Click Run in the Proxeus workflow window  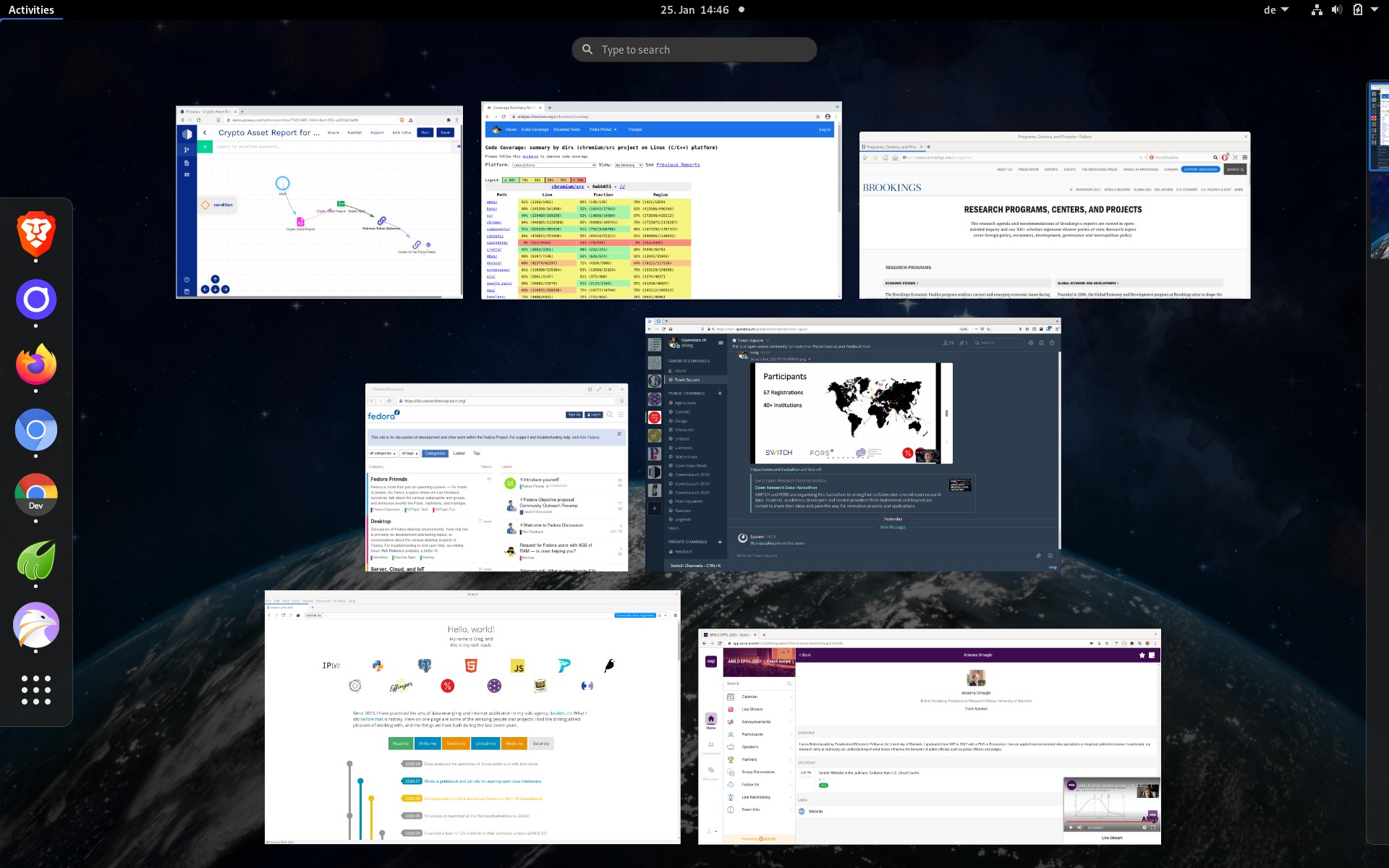click(425, 132)
